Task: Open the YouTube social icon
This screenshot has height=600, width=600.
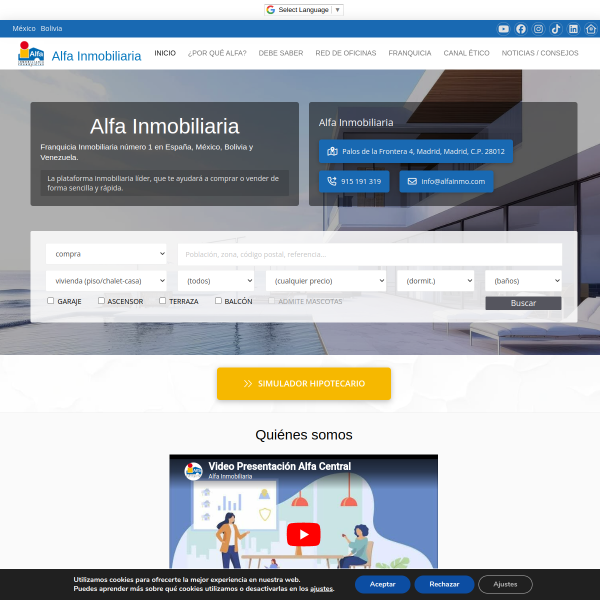Action: pyautogui.click(x=503, y=29)
